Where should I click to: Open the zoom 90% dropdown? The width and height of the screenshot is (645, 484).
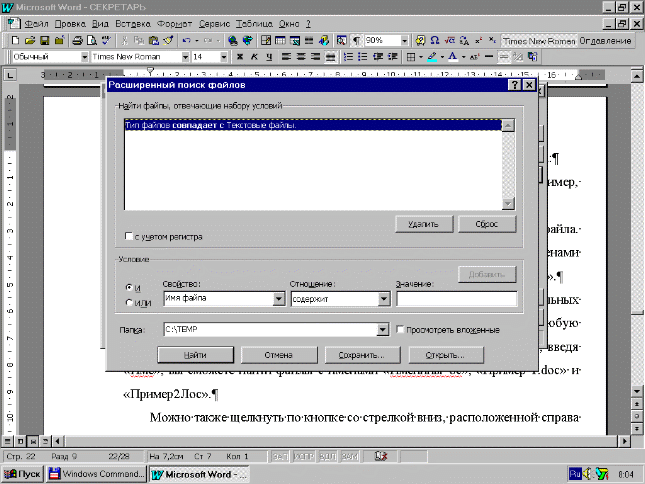[x=404, y=40]
